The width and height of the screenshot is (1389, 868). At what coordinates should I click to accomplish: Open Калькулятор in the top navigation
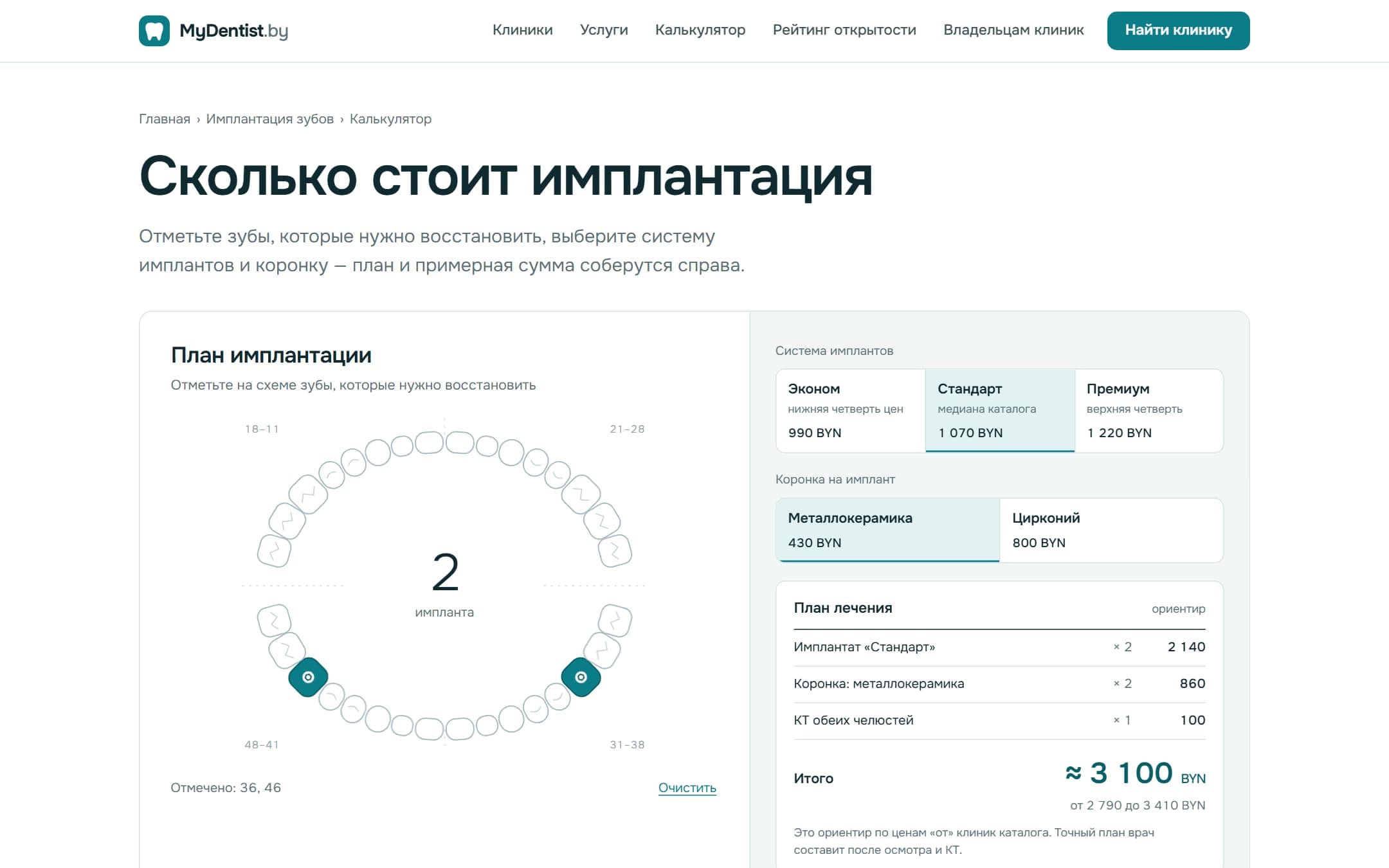pos(700,30)
